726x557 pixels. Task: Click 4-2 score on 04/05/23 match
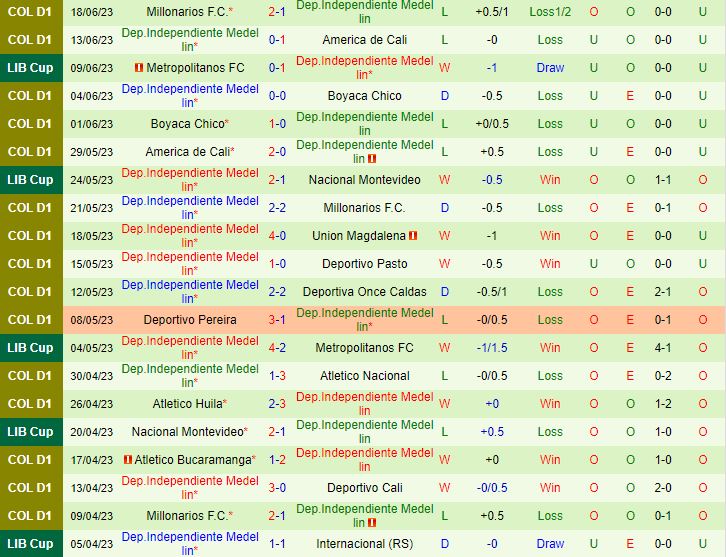click(277, 348)
